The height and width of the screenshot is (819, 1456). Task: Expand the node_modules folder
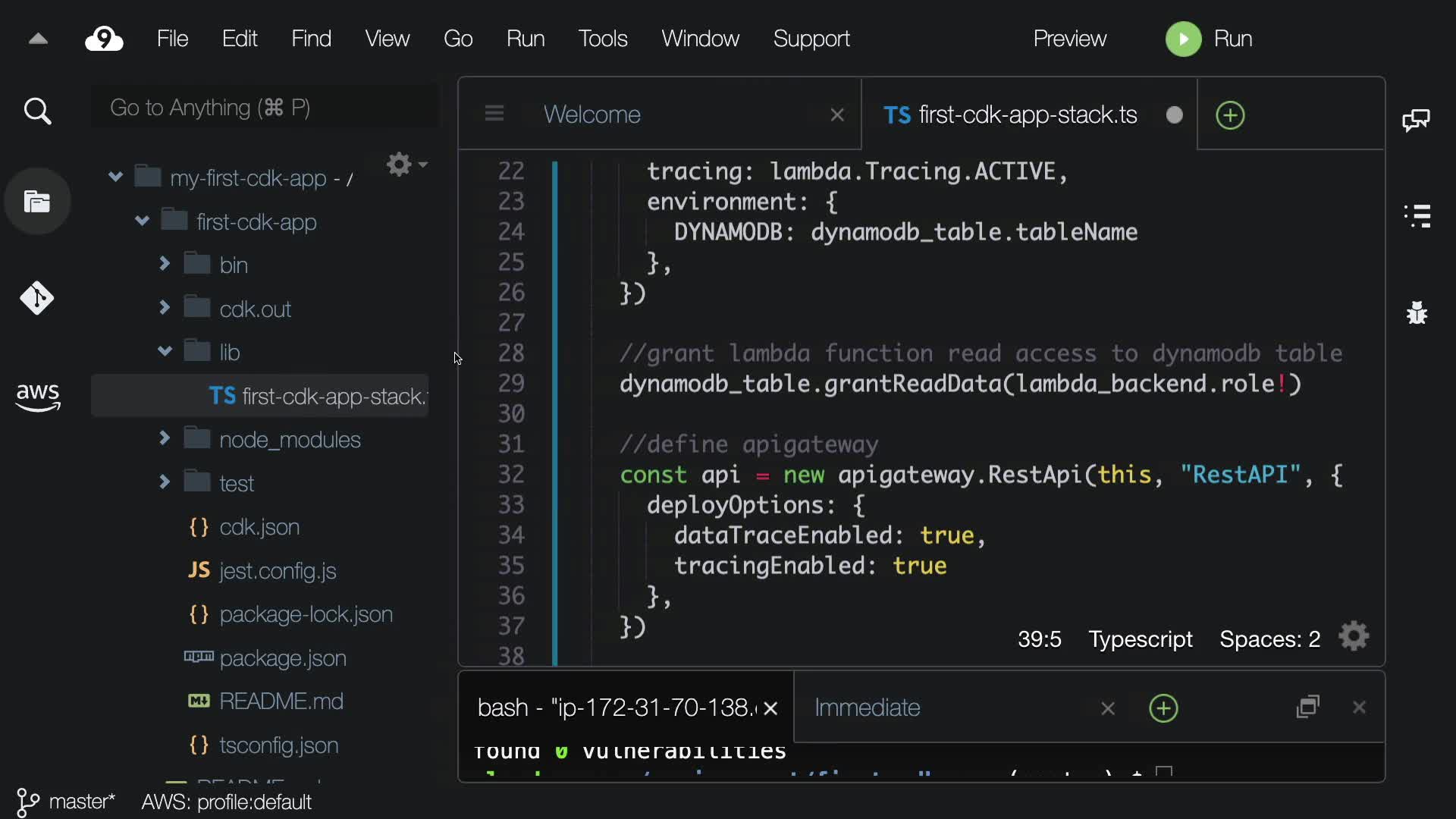pyautogui.click(x=165, y=438)
